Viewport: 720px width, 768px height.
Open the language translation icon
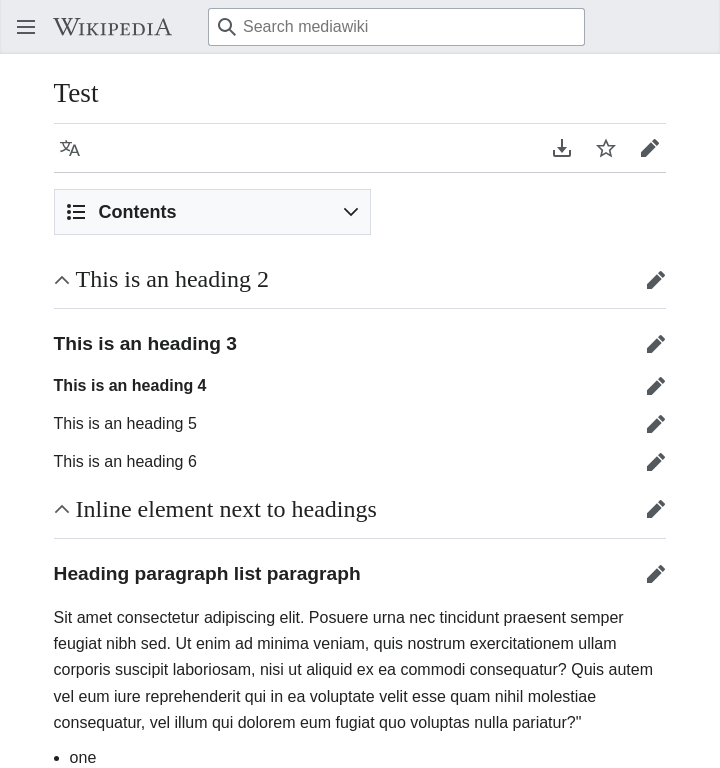[x=70, y=148]
